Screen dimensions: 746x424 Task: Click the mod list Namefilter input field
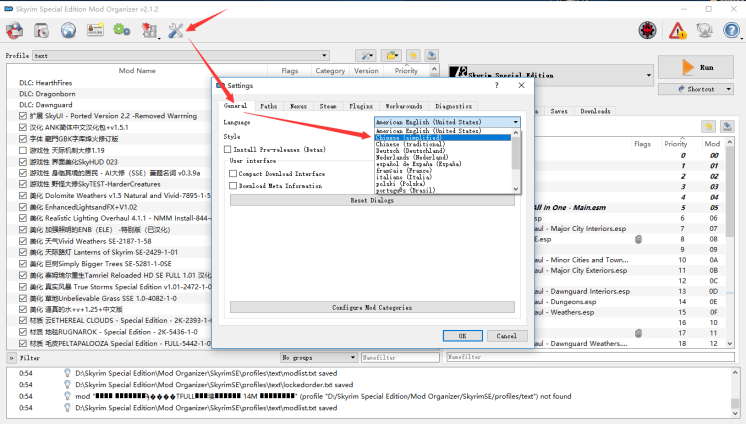coord(400,357)
